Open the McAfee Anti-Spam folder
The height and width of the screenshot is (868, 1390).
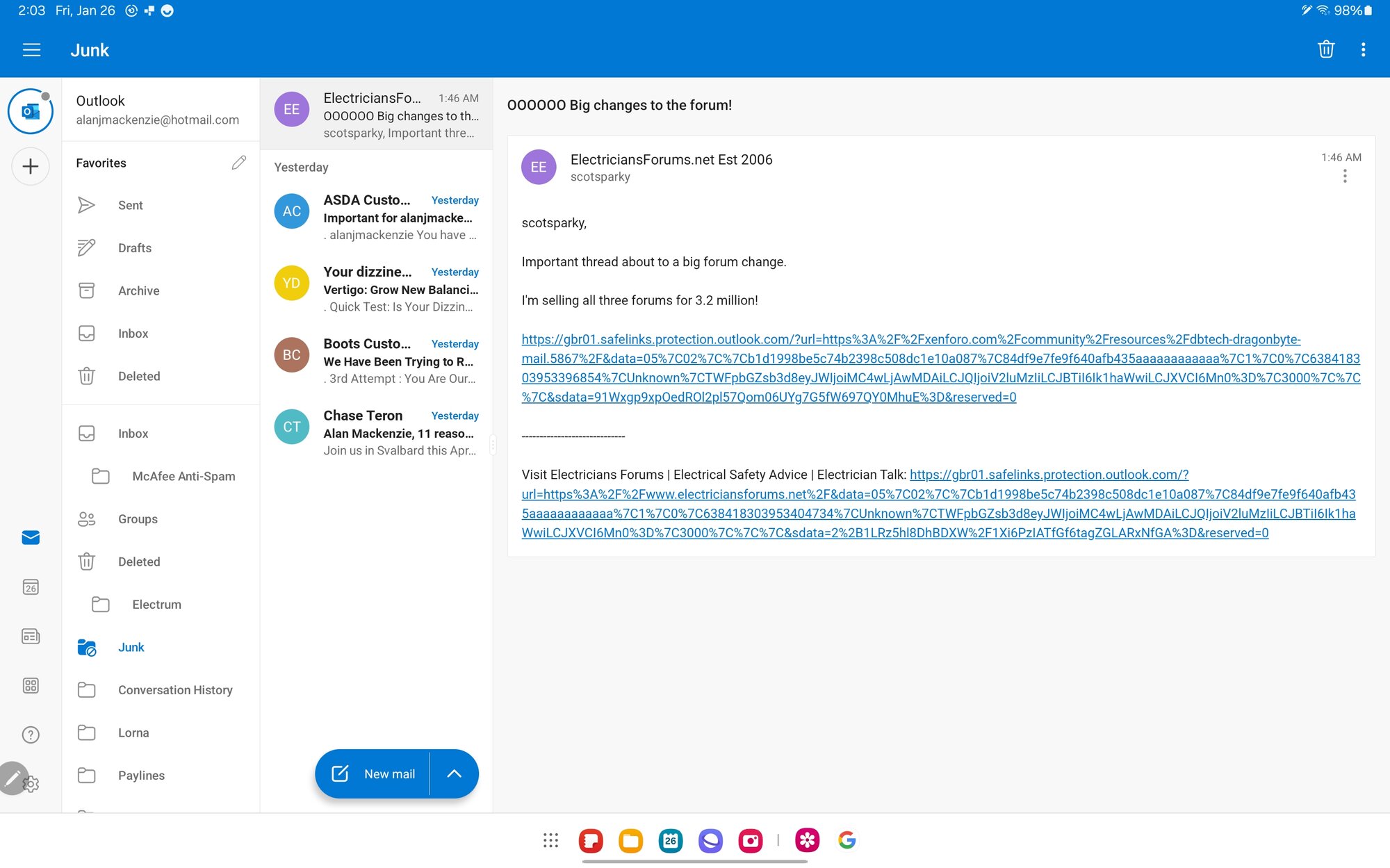click(161, 476)
